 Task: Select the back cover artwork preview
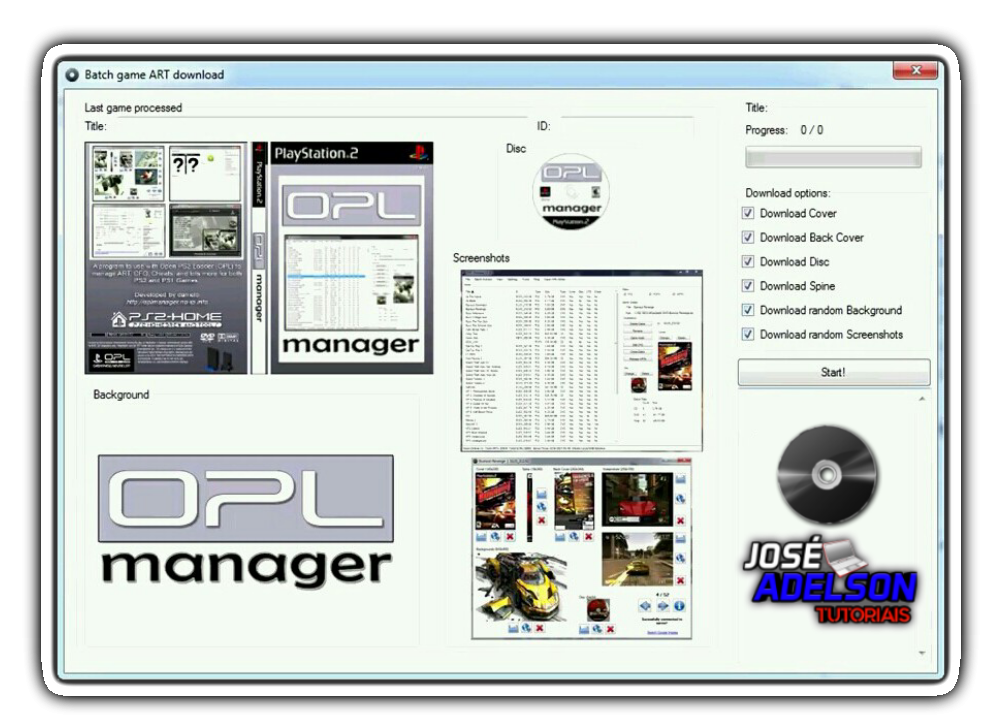(x=166, y=255)
